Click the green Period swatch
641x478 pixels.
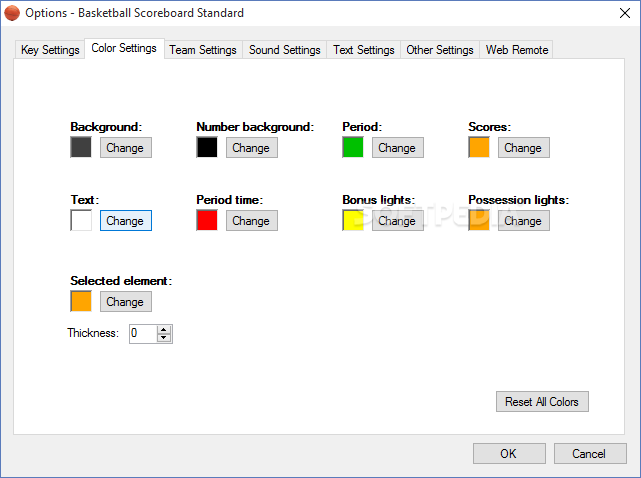click(x=353, y=147)
